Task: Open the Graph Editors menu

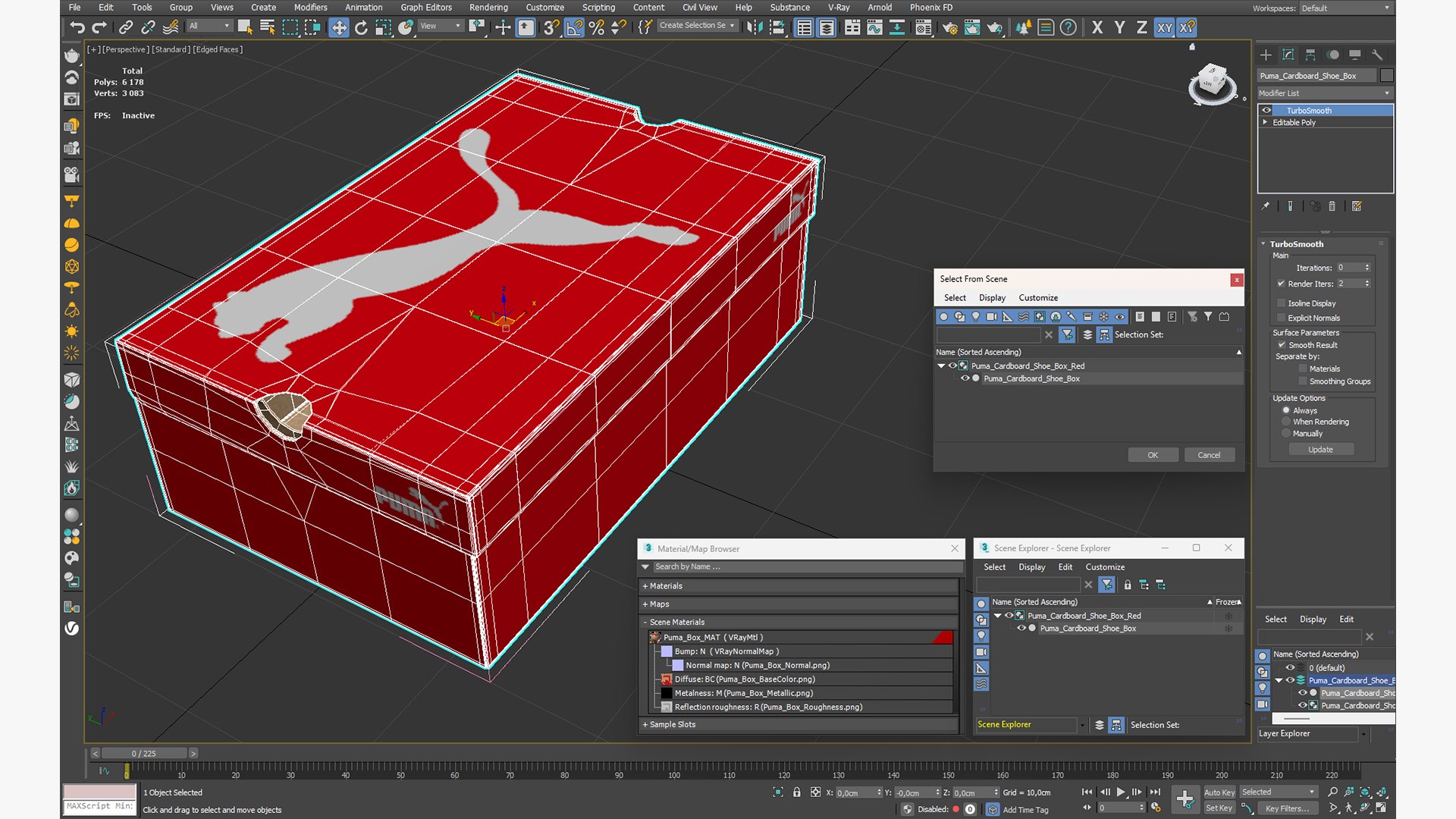Action: 426,8
